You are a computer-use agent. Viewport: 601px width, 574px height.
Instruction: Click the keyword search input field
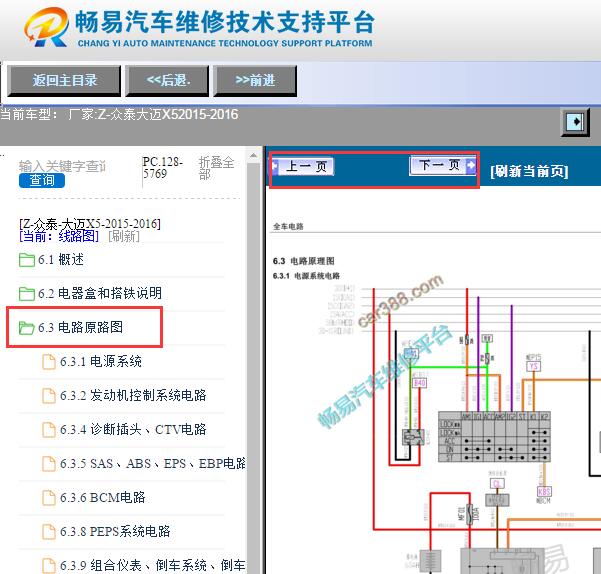[x=62, y=166]
